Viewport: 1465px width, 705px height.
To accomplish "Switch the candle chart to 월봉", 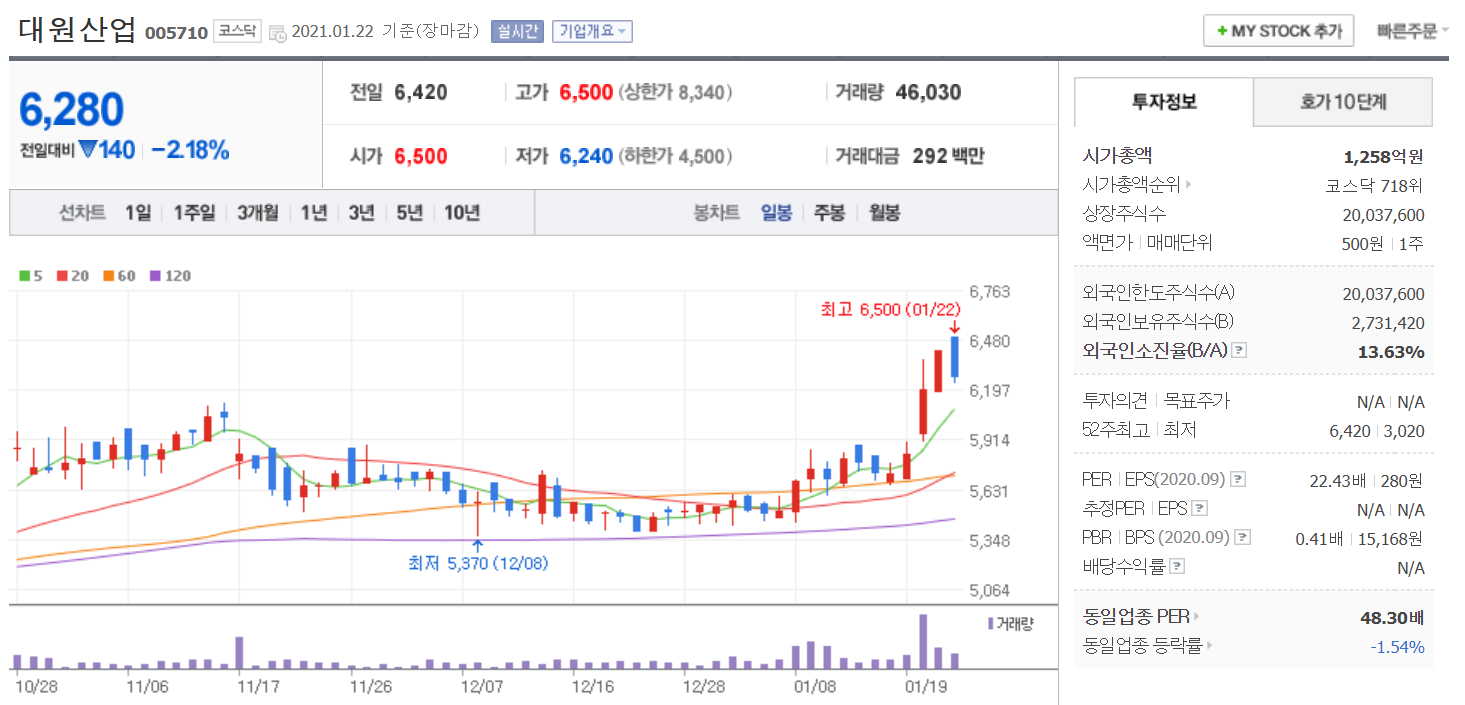I will (883, 213).
